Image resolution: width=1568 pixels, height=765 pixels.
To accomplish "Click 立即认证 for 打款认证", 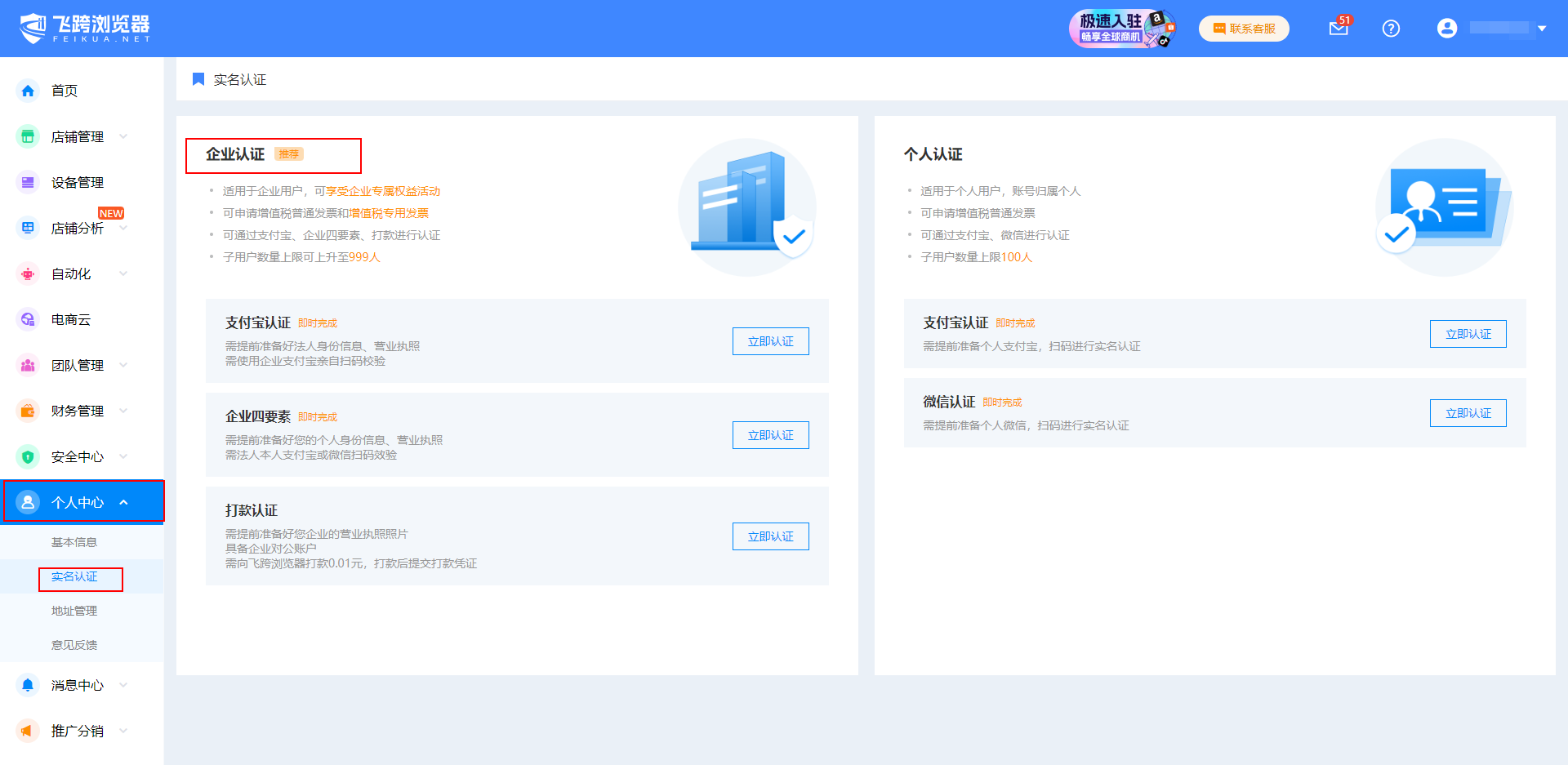I will pos(770,536).
